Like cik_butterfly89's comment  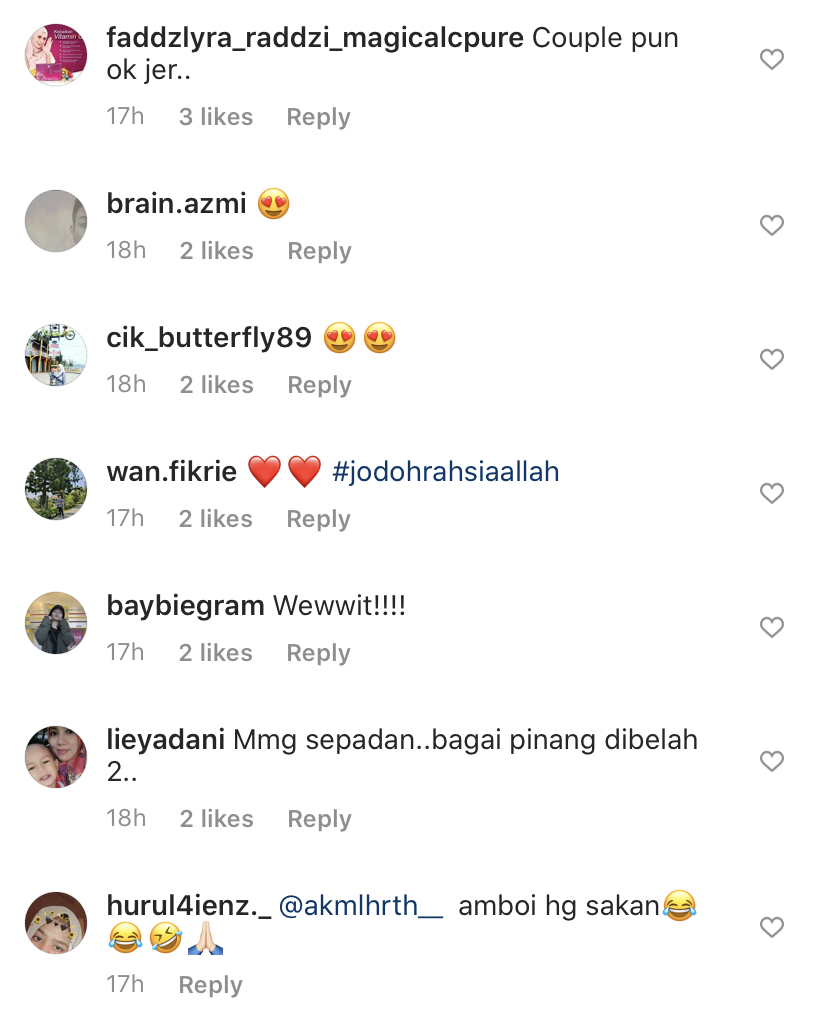771,359
